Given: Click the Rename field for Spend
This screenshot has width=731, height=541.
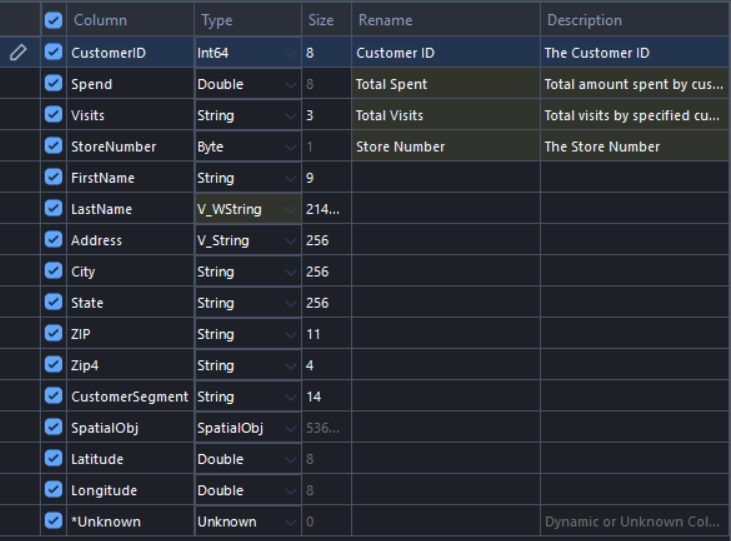Looking at the screenshot, I should [x=444, y=84].
